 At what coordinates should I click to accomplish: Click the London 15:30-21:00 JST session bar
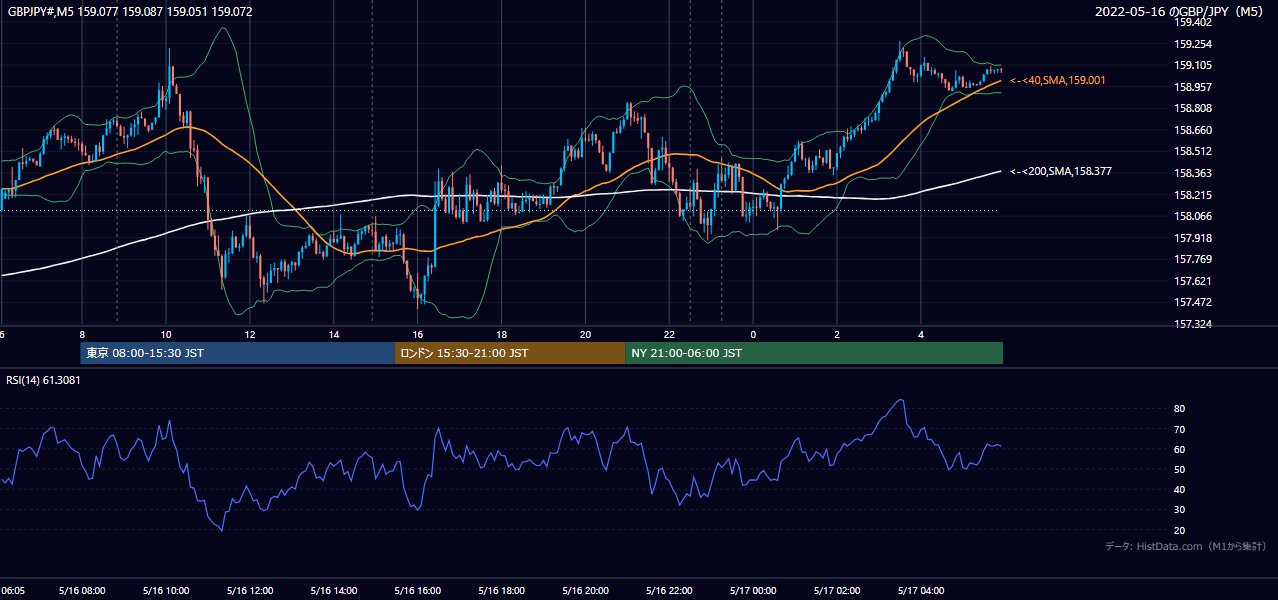pos(510,353)
